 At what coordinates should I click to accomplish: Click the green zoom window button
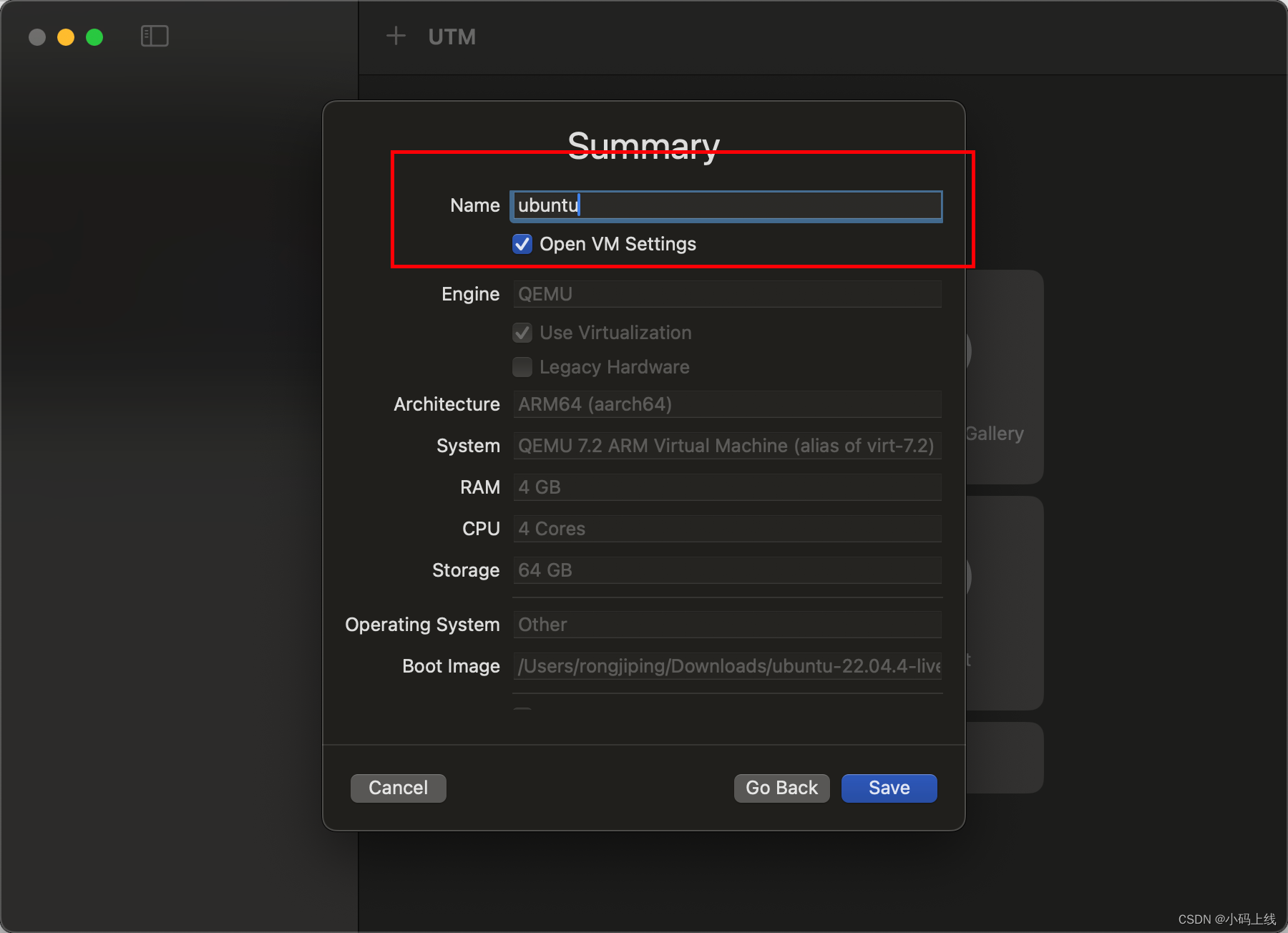click(94, 37)
